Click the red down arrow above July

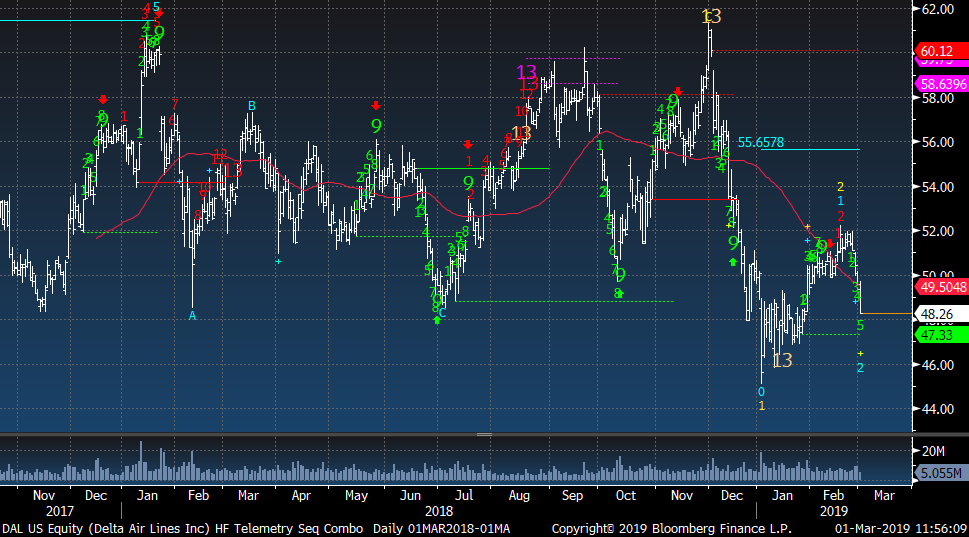pos(468,145)
